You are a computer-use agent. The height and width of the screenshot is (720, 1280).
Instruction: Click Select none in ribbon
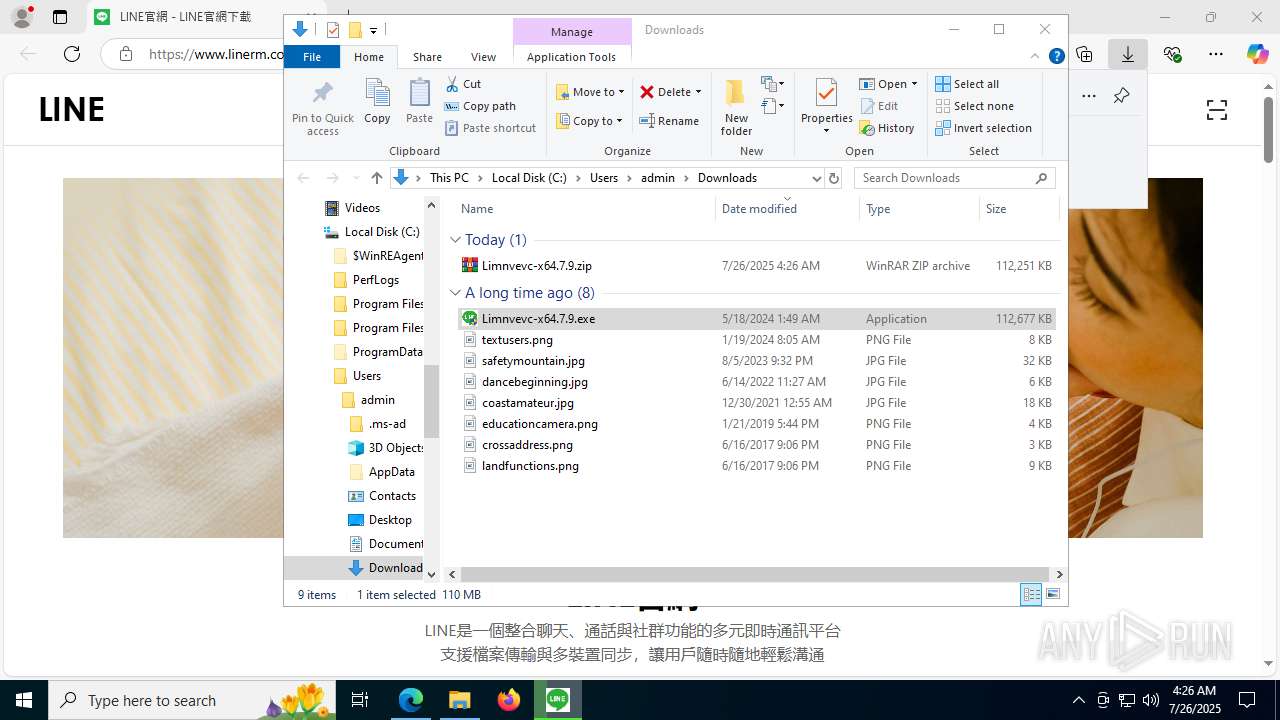point(974,106)
